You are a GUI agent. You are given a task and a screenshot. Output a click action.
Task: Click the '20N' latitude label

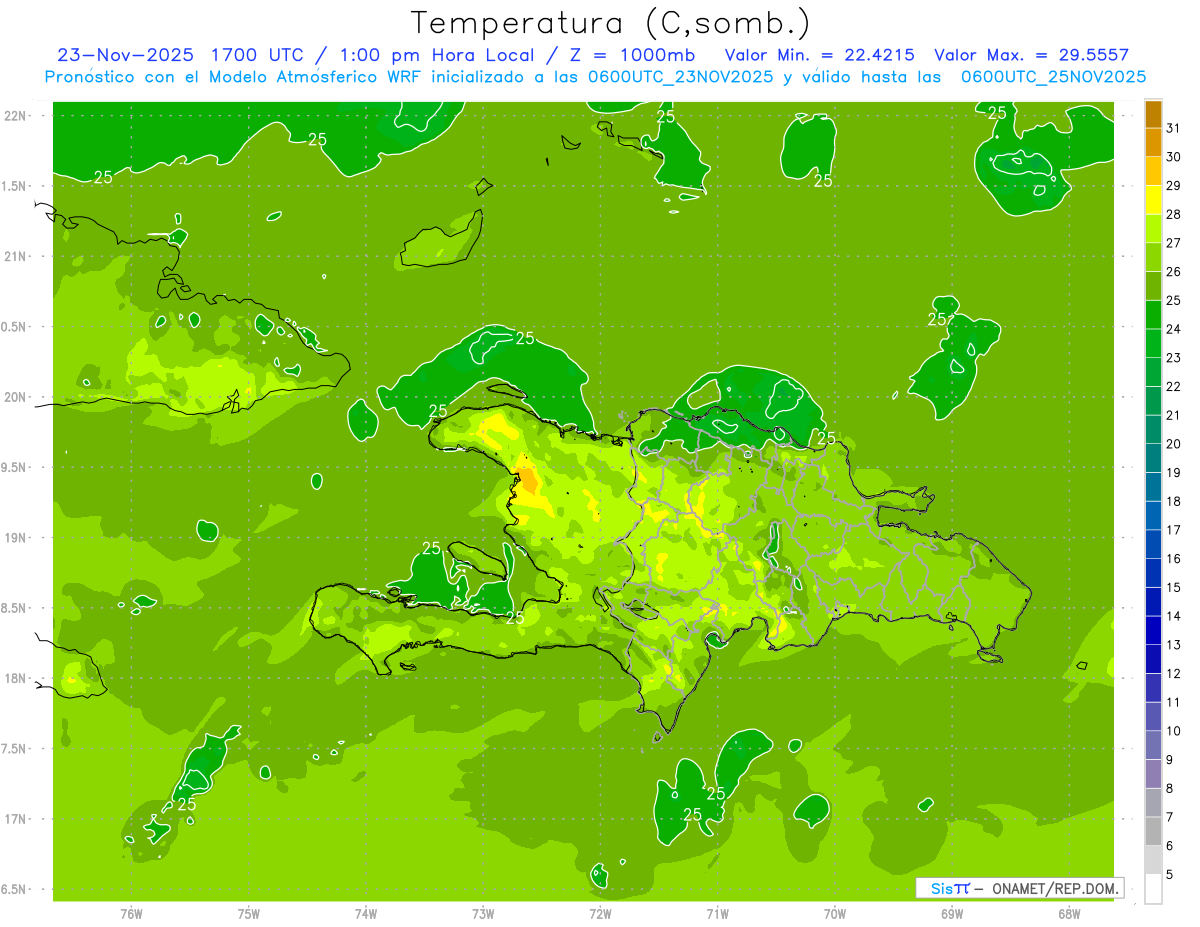(15, 397)
